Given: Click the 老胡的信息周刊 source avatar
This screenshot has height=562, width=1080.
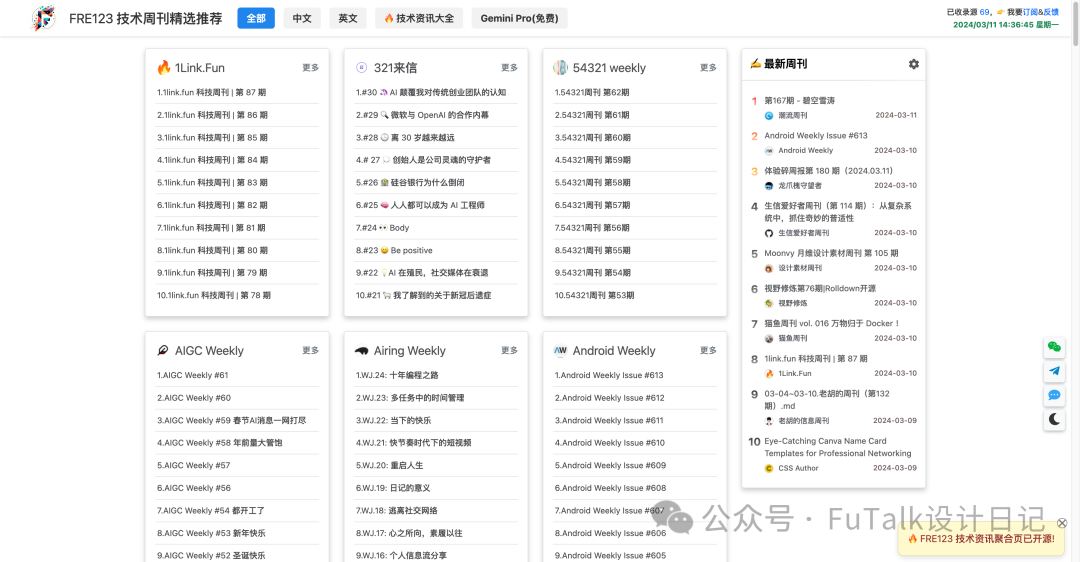Looking at the screenshot, I should coord(769,421).
